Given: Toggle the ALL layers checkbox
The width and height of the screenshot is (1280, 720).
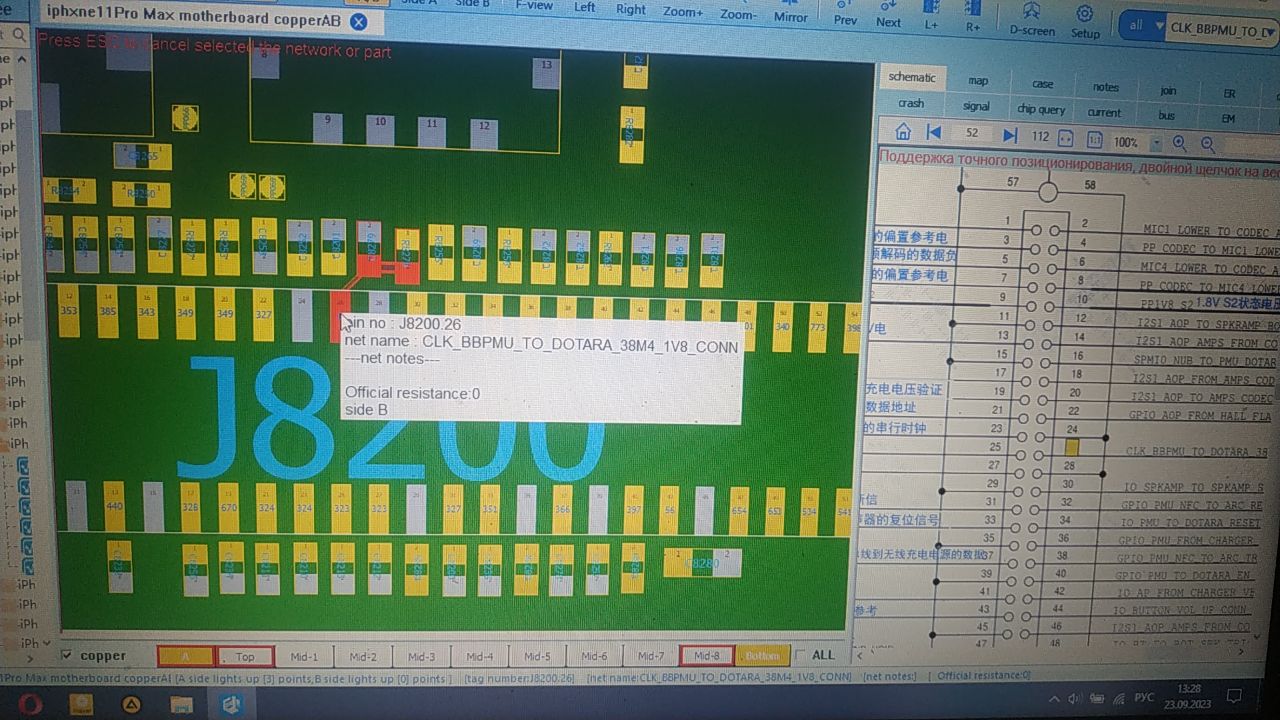Looking at the screenshot, I should [x=799, y=655].
